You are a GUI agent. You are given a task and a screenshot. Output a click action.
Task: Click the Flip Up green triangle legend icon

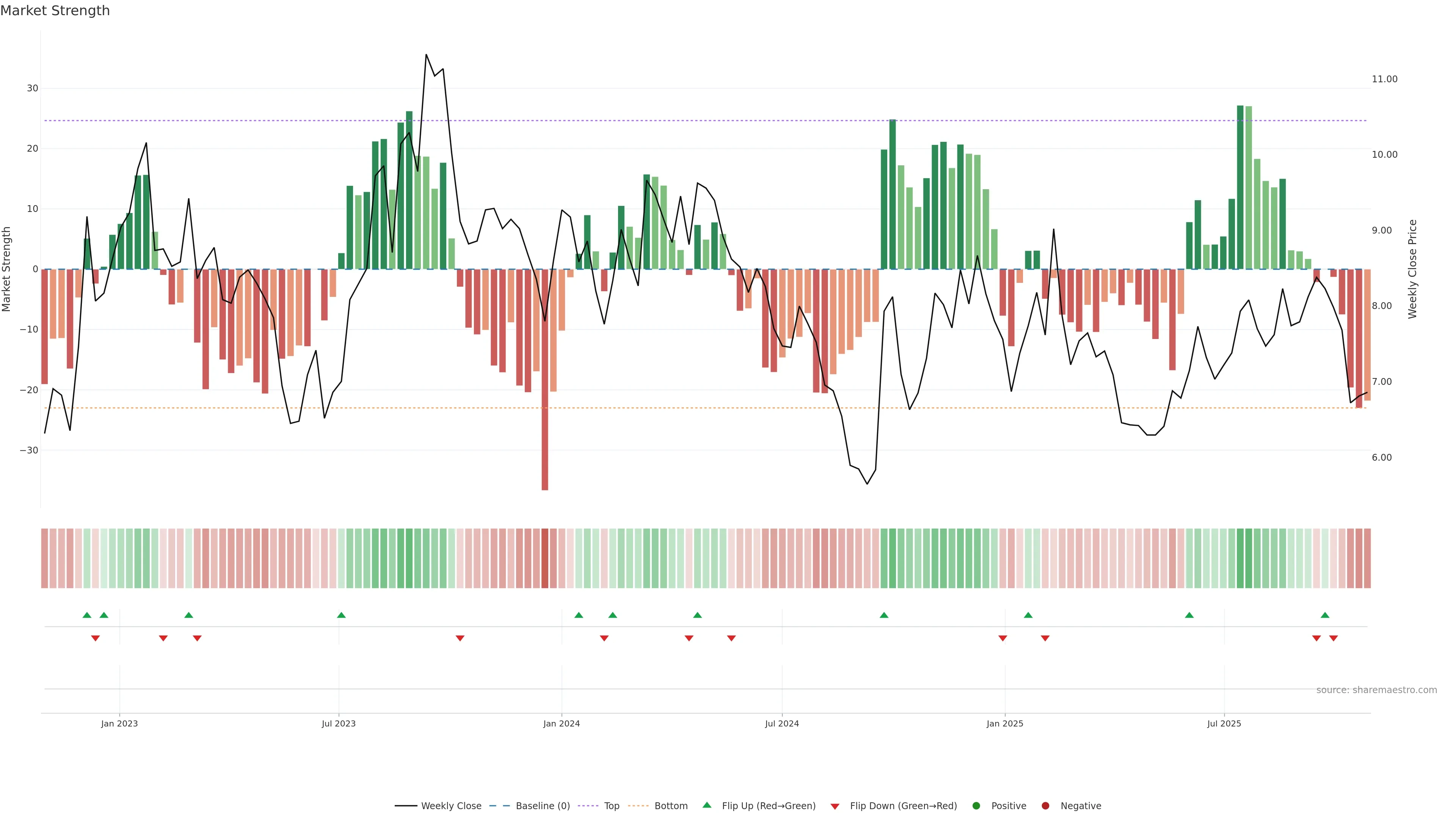point(706,805)
